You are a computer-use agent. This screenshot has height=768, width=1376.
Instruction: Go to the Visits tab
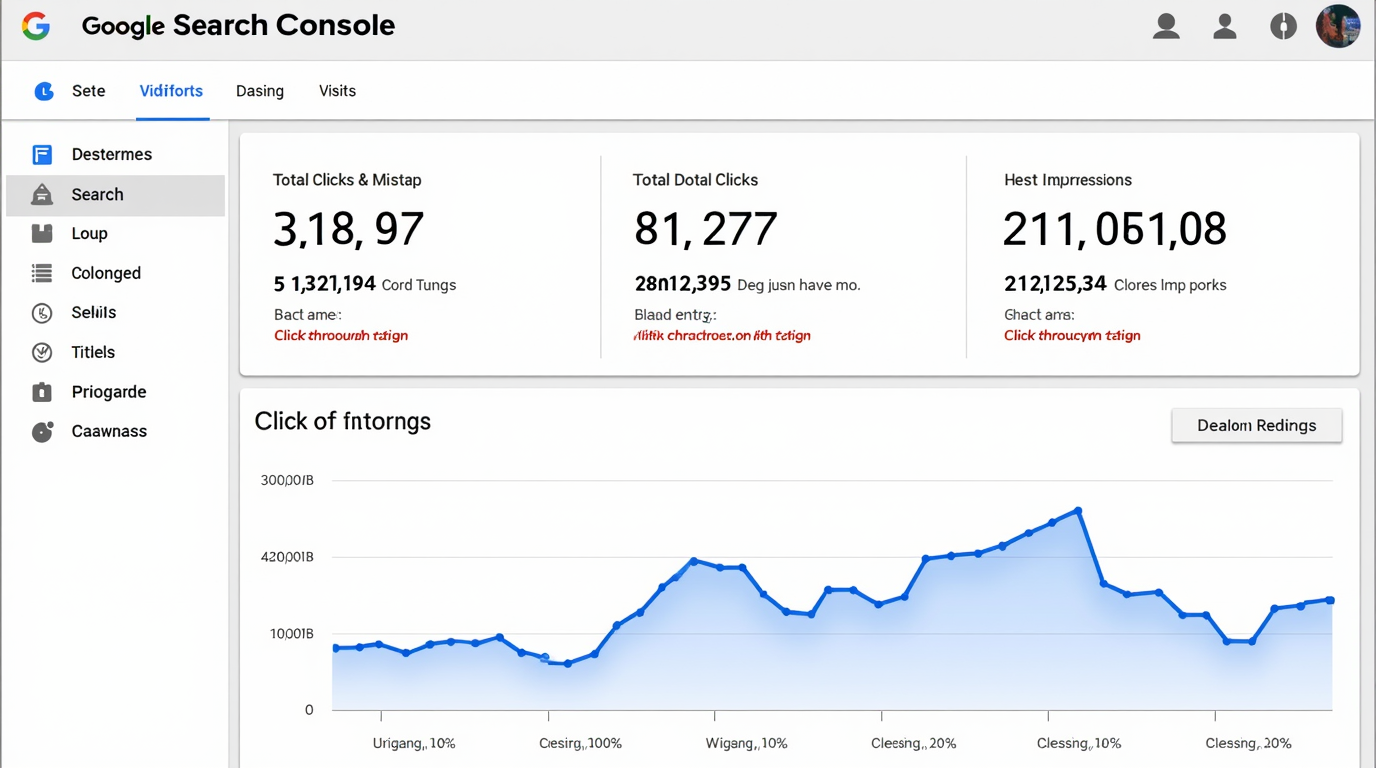point(337,91)
